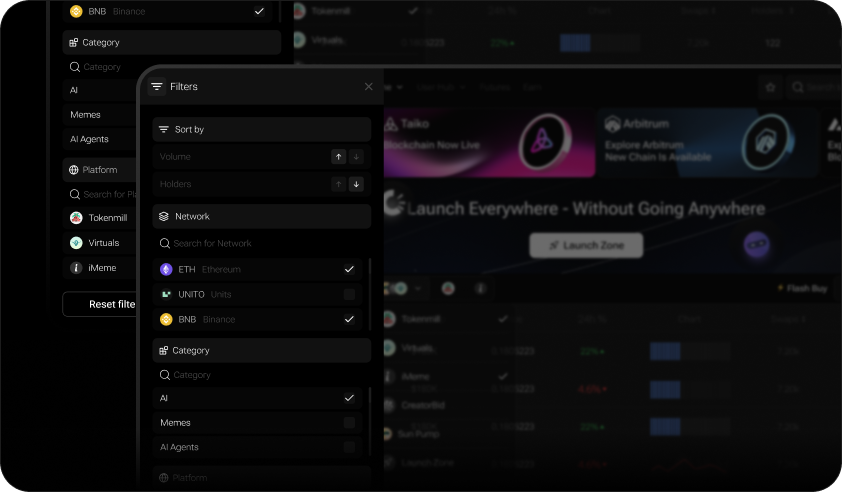842x492 pixels.
Task: Click the Taiko banner coin icon
Action: [544, 144]
